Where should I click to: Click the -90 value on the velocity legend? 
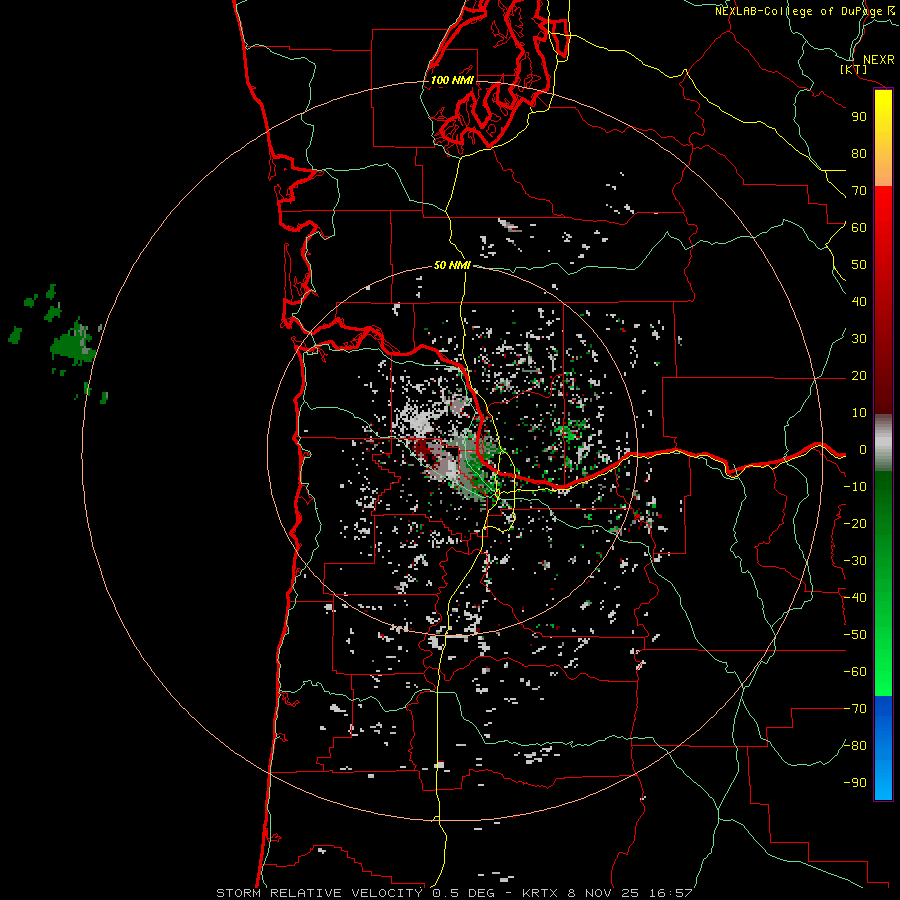[x=855, y=783]
